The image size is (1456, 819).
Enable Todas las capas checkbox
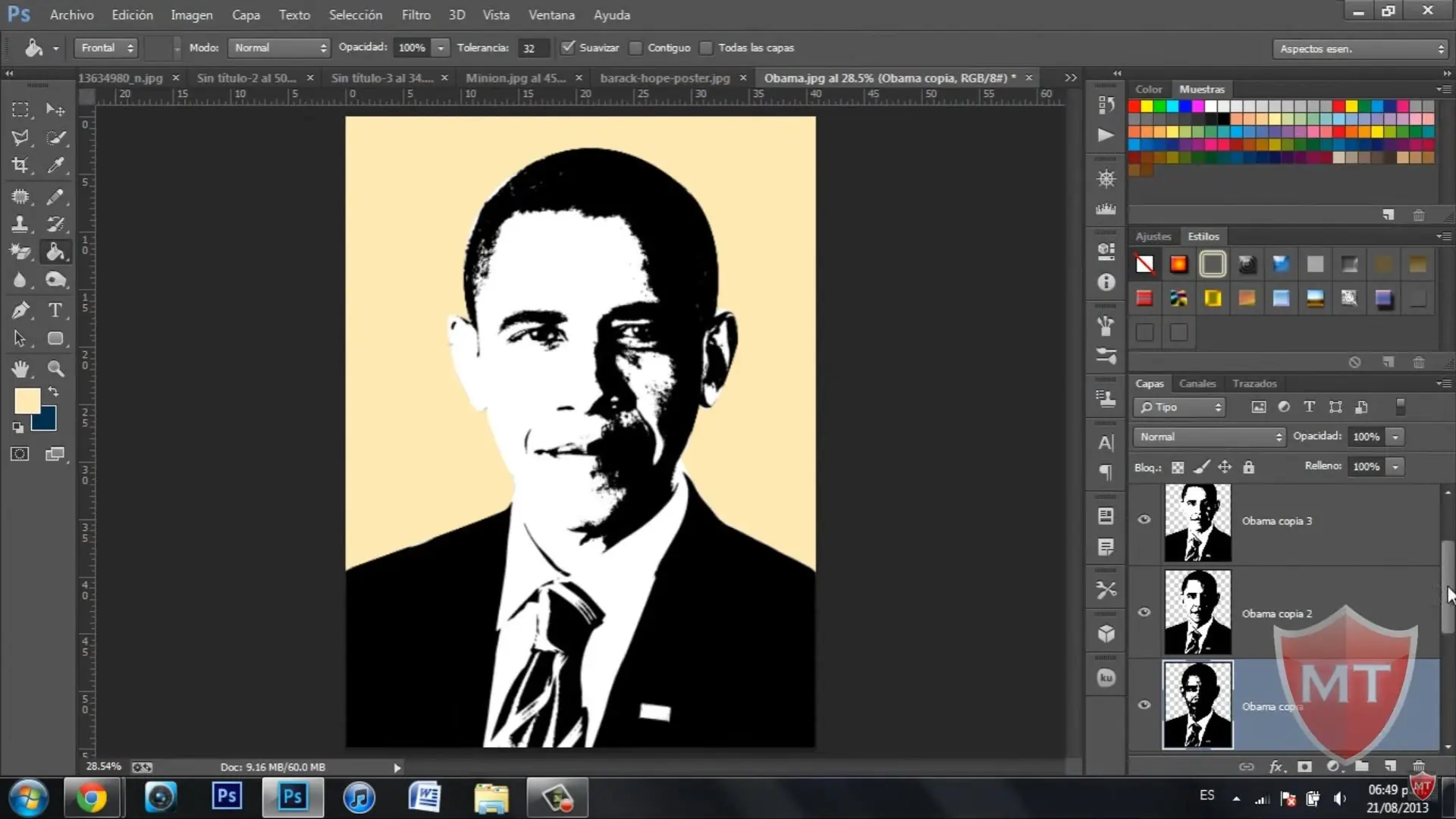[x=706, y=49]
